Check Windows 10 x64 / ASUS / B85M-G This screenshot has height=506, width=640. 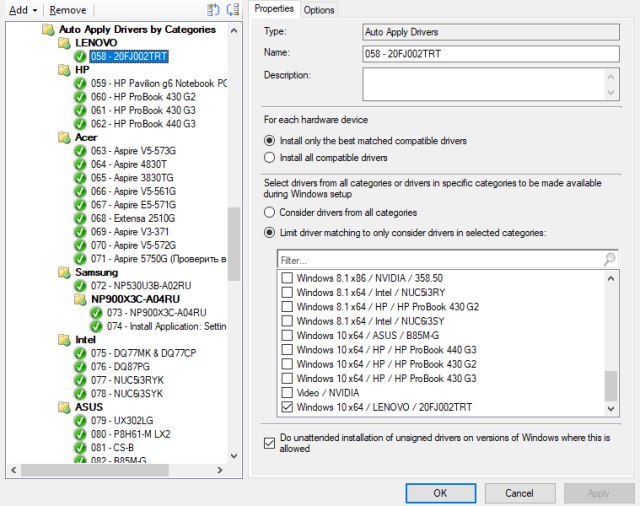tap(287, 335)
